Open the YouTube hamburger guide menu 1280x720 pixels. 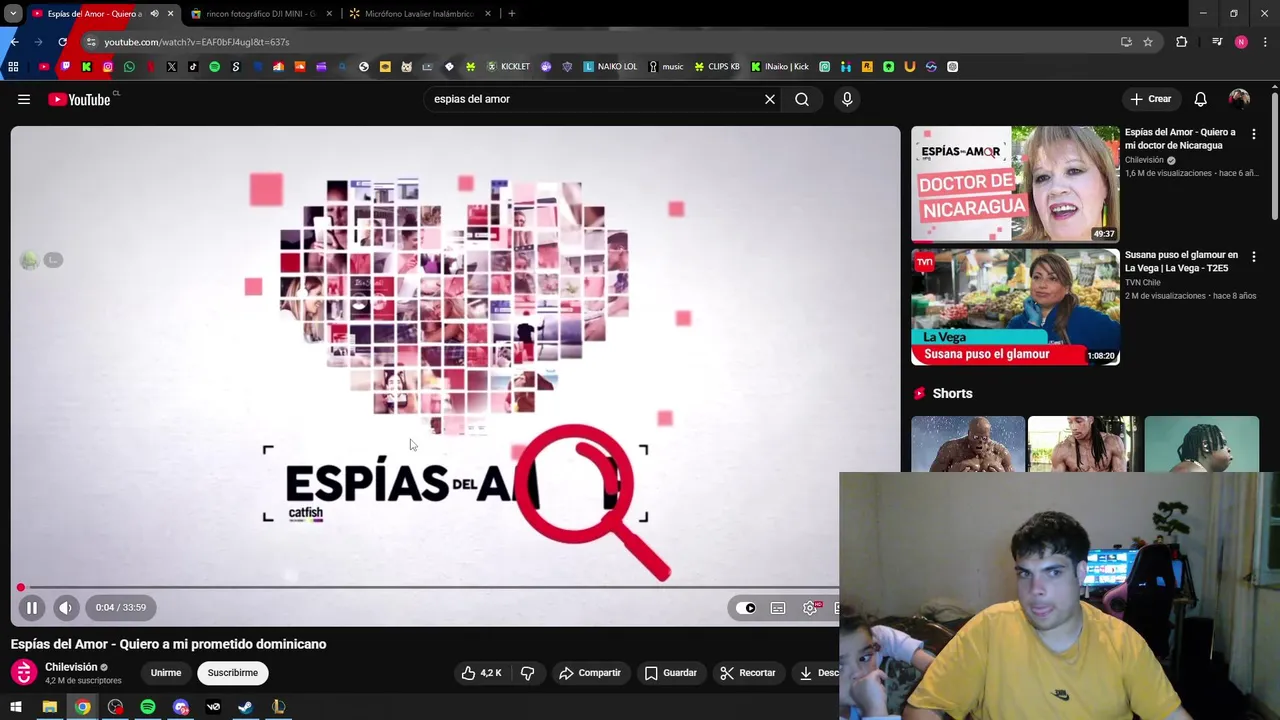24,99
